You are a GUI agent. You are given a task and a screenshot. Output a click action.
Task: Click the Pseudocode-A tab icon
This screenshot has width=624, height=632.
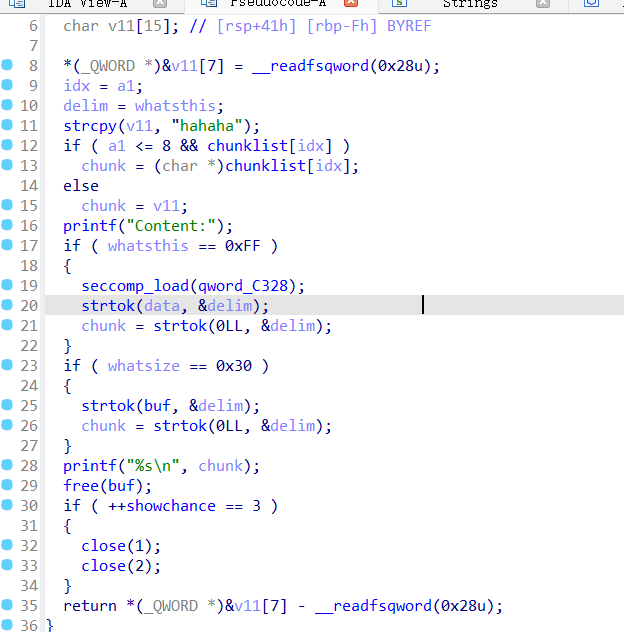coord(209,4)
